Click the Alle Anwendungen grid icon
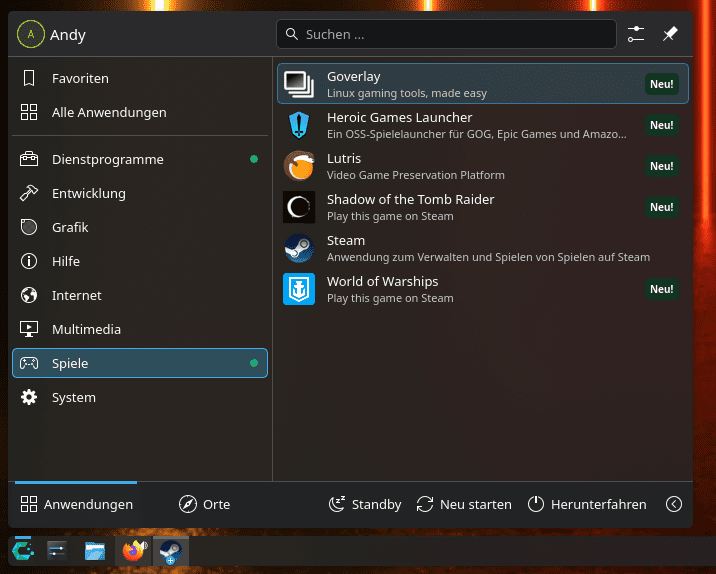Screen dimensions: 716x574 (x=29, y=112)
